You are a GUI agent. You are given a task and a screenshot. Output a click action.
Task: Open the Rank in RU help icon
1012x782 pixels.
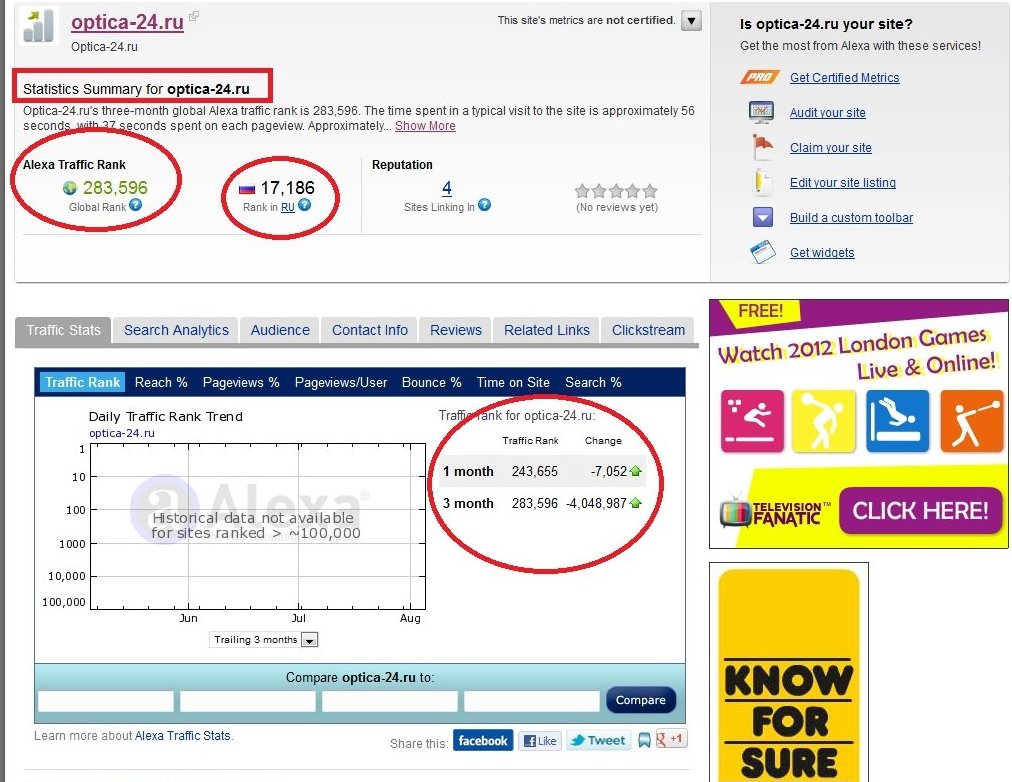click(305, 205)
